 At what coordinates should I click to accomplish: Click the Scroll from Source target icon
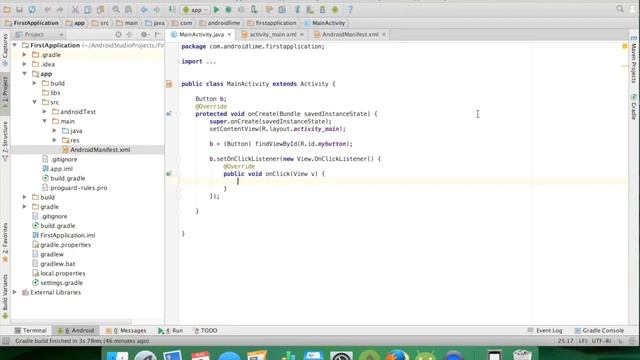point(118,35)
